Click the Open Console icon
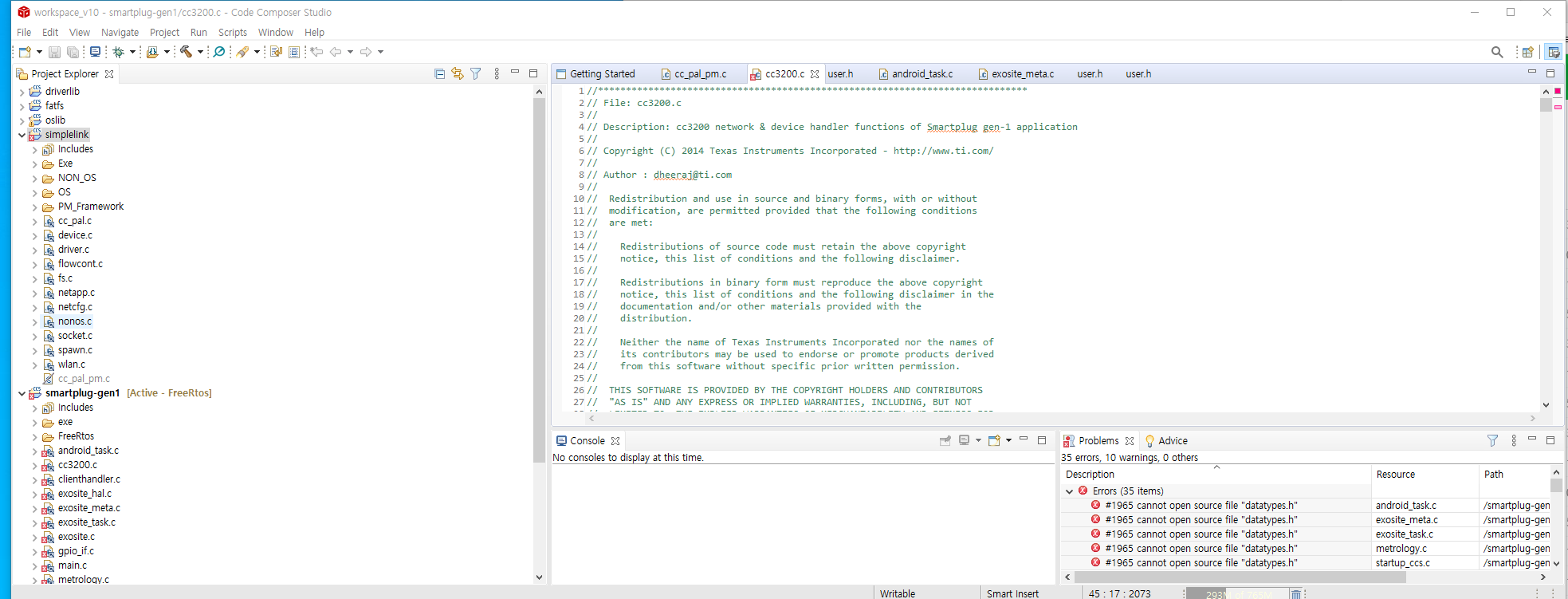The image size is (1568, 599). point(994,440)
